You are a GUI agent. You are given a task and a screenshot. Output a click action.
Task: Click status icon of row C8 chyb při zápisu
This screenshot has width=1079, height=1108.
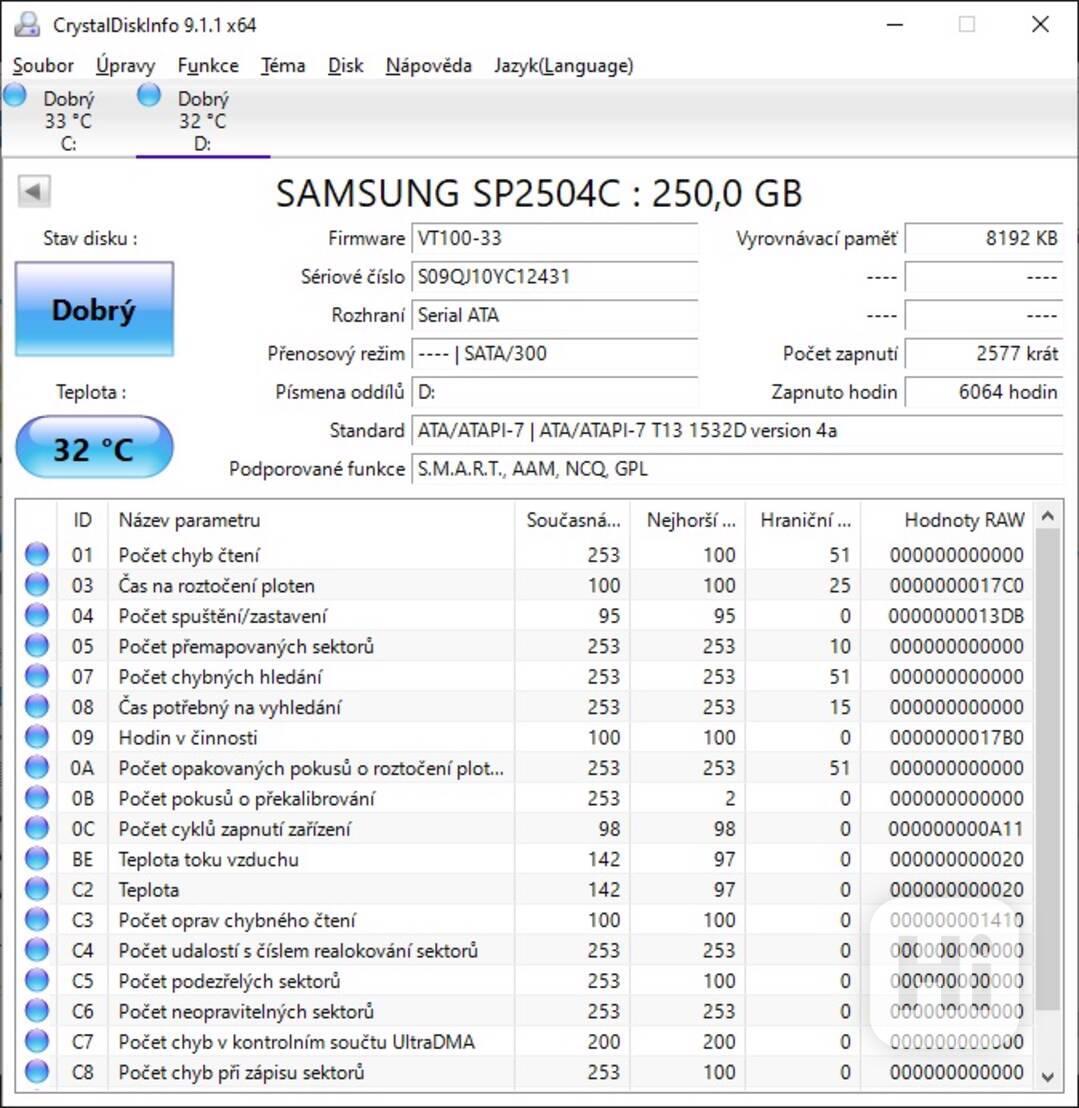click(37, 1071)
